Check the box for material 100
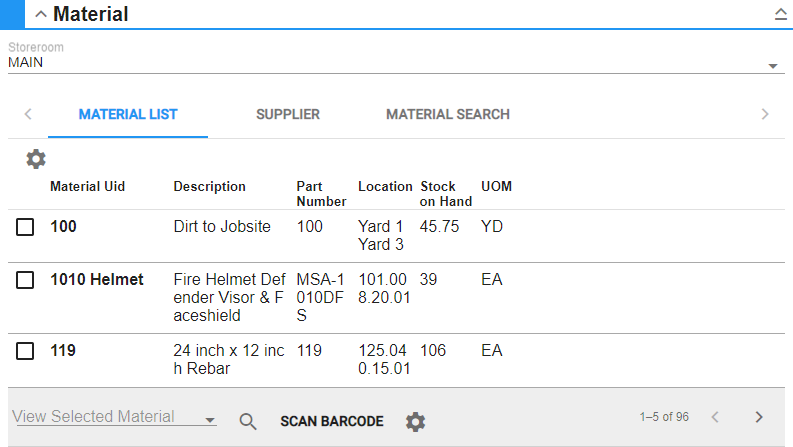Screen dimensions: 793x447 point(25,227)
